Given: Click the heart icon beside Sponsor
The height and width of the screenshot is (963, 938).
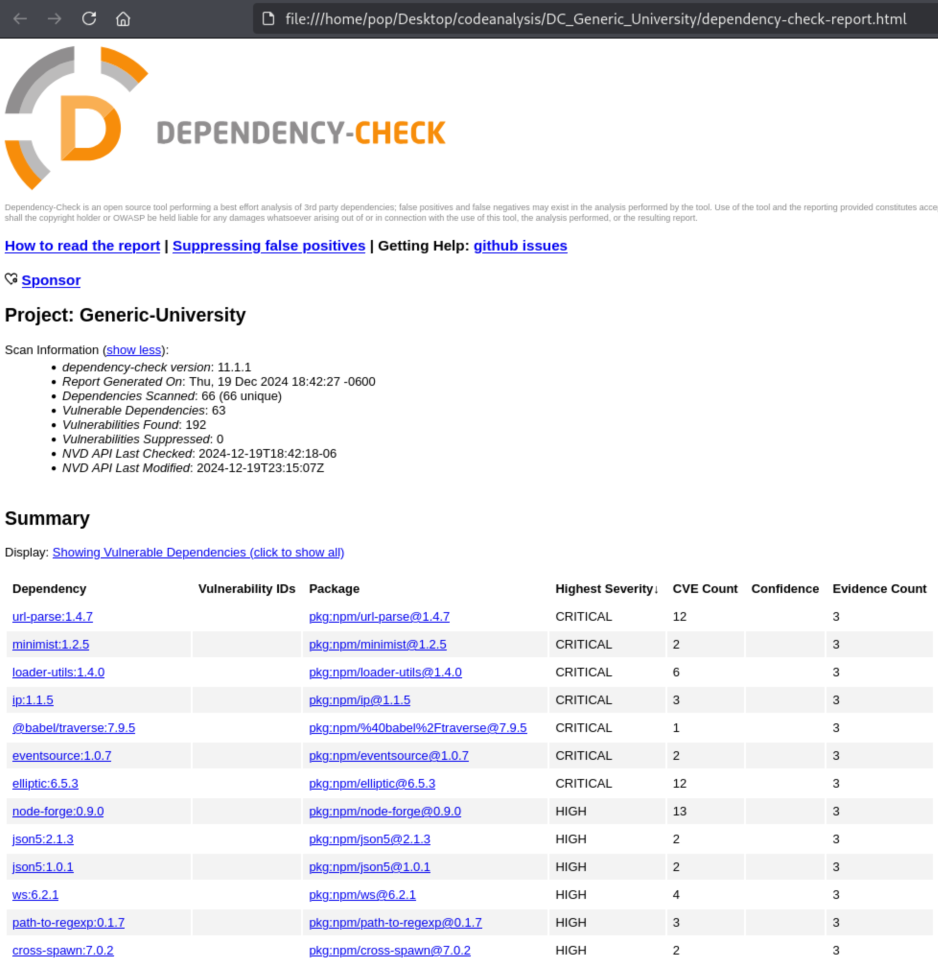Looking at the screenshot, I should (x=11, y=279).
